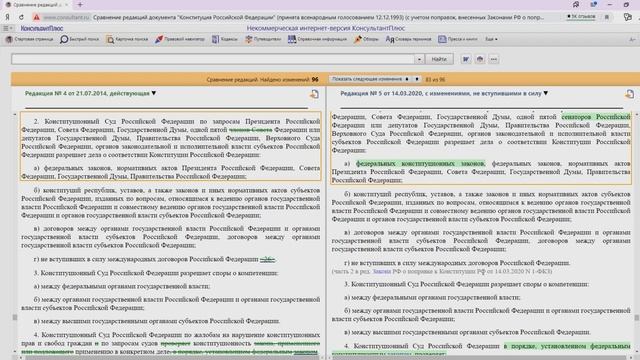The image size is (640, 360).
Task: Click the site security warning icon
Action: [x=36, y=17]
